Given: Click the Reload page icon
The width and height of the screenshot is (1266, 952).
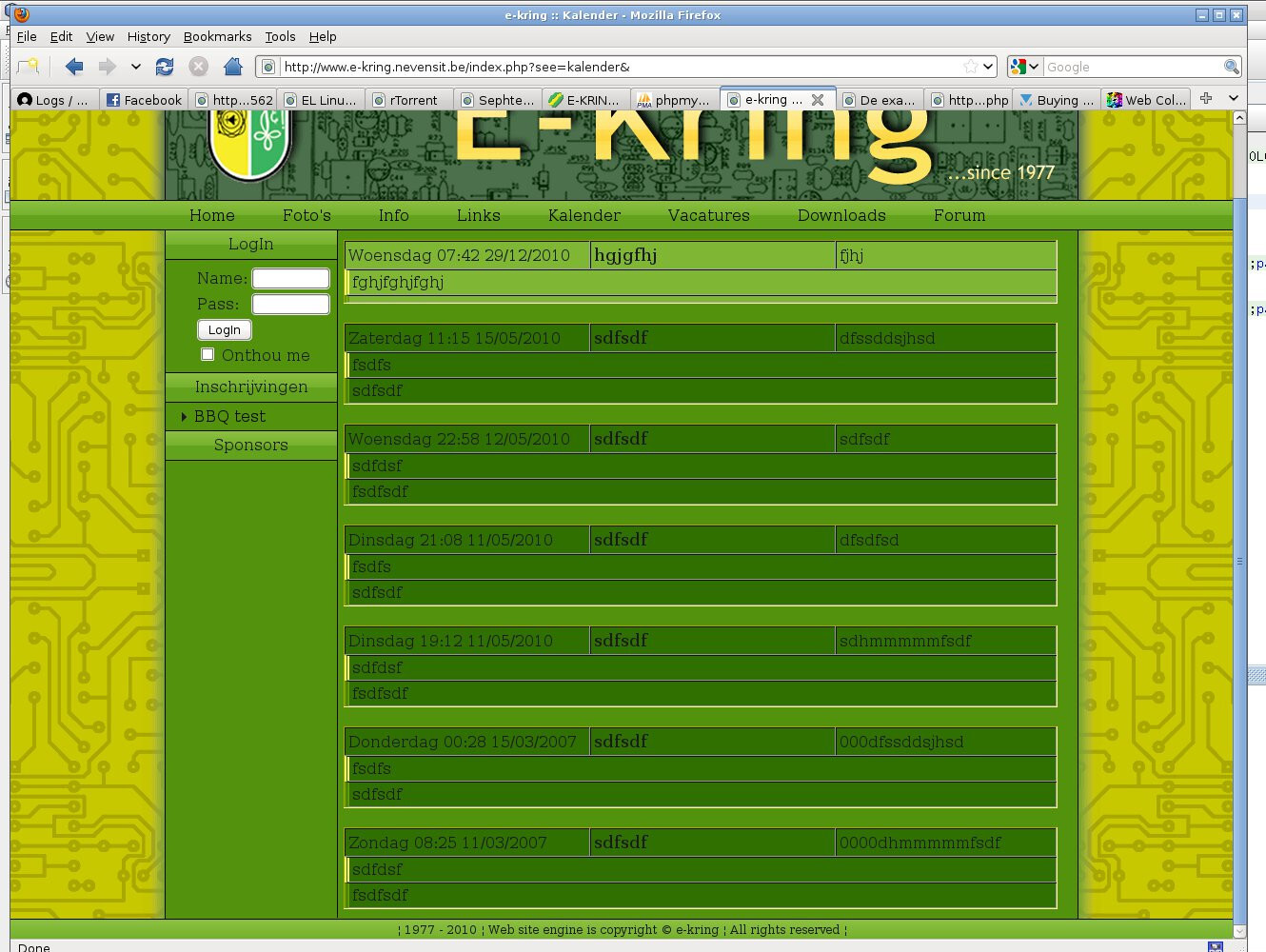Looking at the screenshot, I should [165, 67].
